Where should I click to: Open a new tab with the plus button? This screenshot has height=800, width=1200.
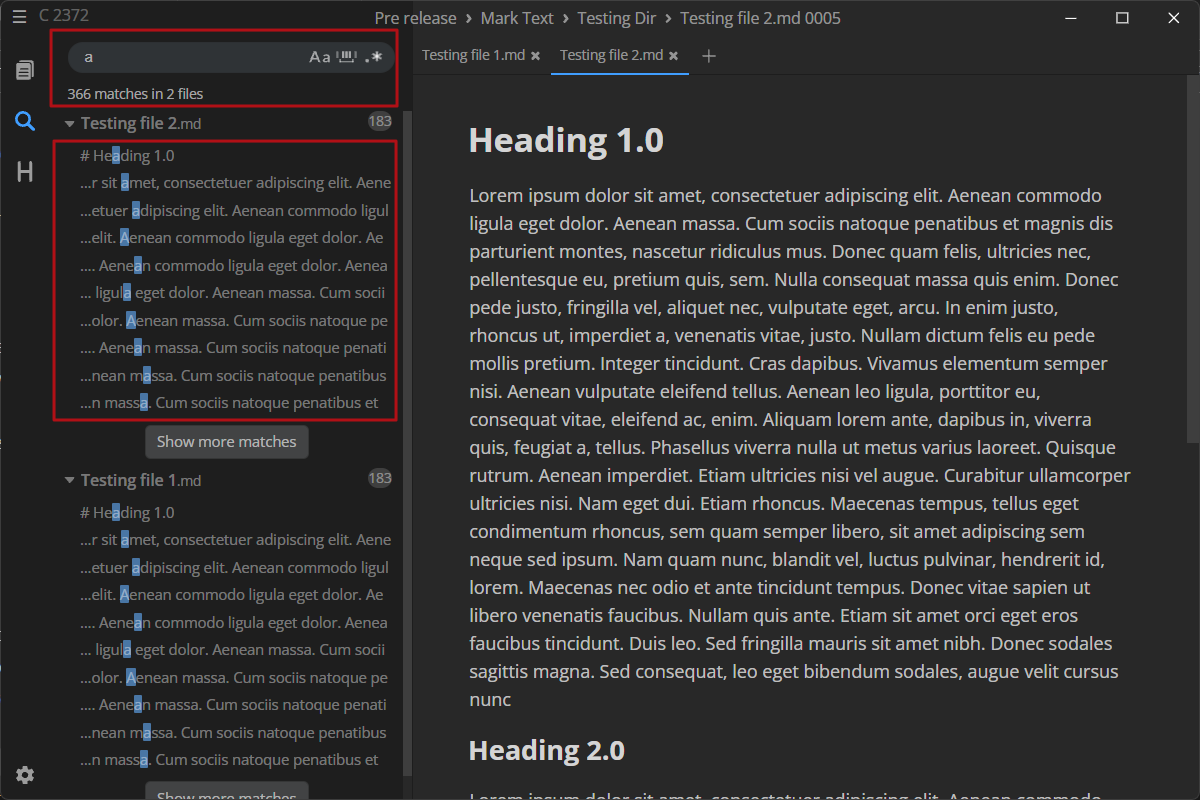pyautogui.click(x=708, y=56)
